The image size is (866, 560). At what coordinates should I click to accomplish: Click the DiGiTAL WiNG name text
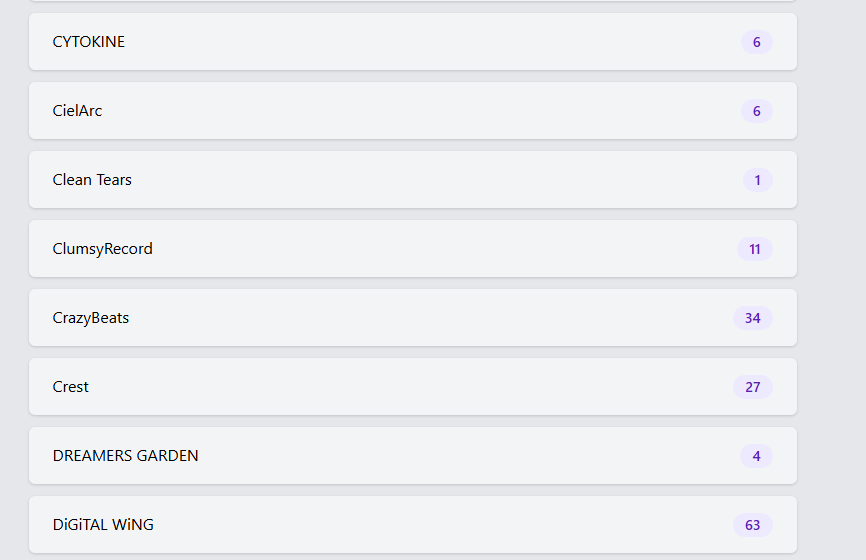[103, 525]
